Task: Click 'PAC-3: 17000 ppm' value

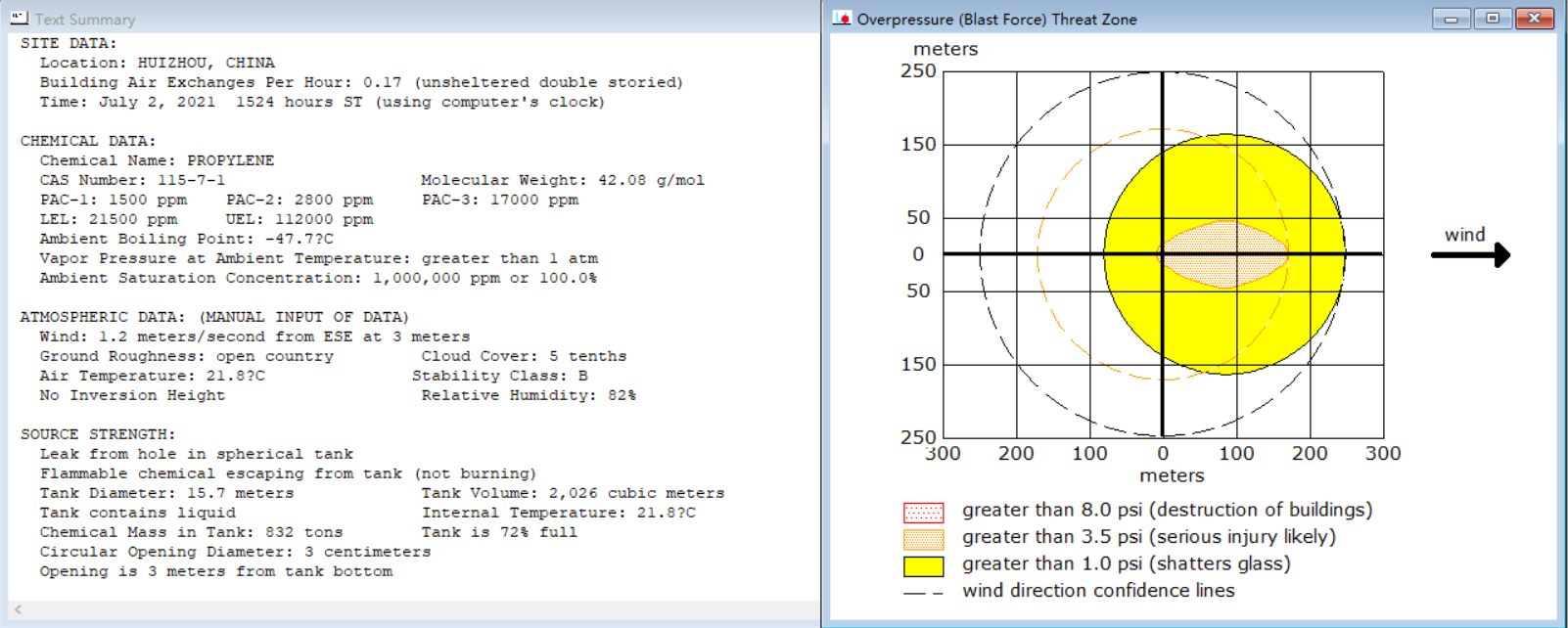Action: click(x=500, y=200)
